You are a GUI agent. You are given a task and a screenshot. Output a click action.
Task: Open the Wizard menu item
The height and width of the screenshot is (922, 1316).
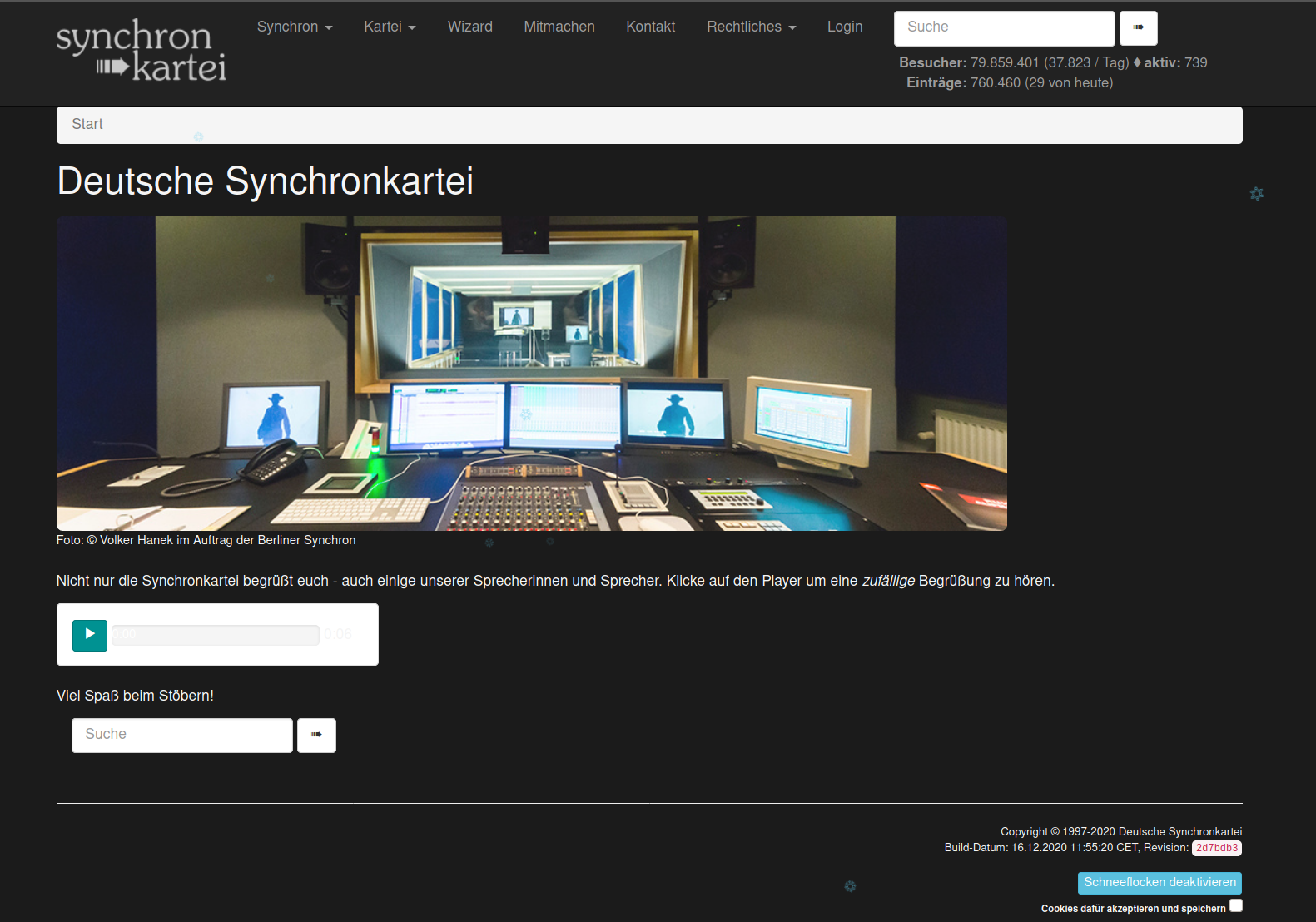tap(469, 27)
